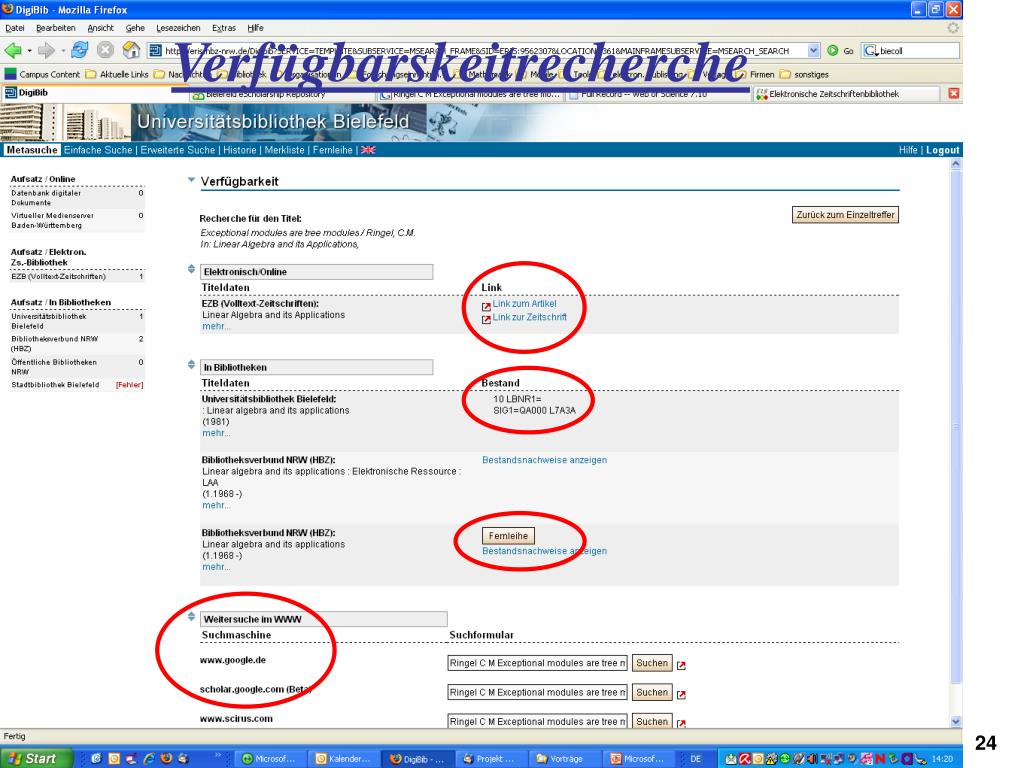The height and width of the screenshot is (768, 1024).
Task: Launch Firefox from the quick launch bar
Action: click(x=166, y=758)
